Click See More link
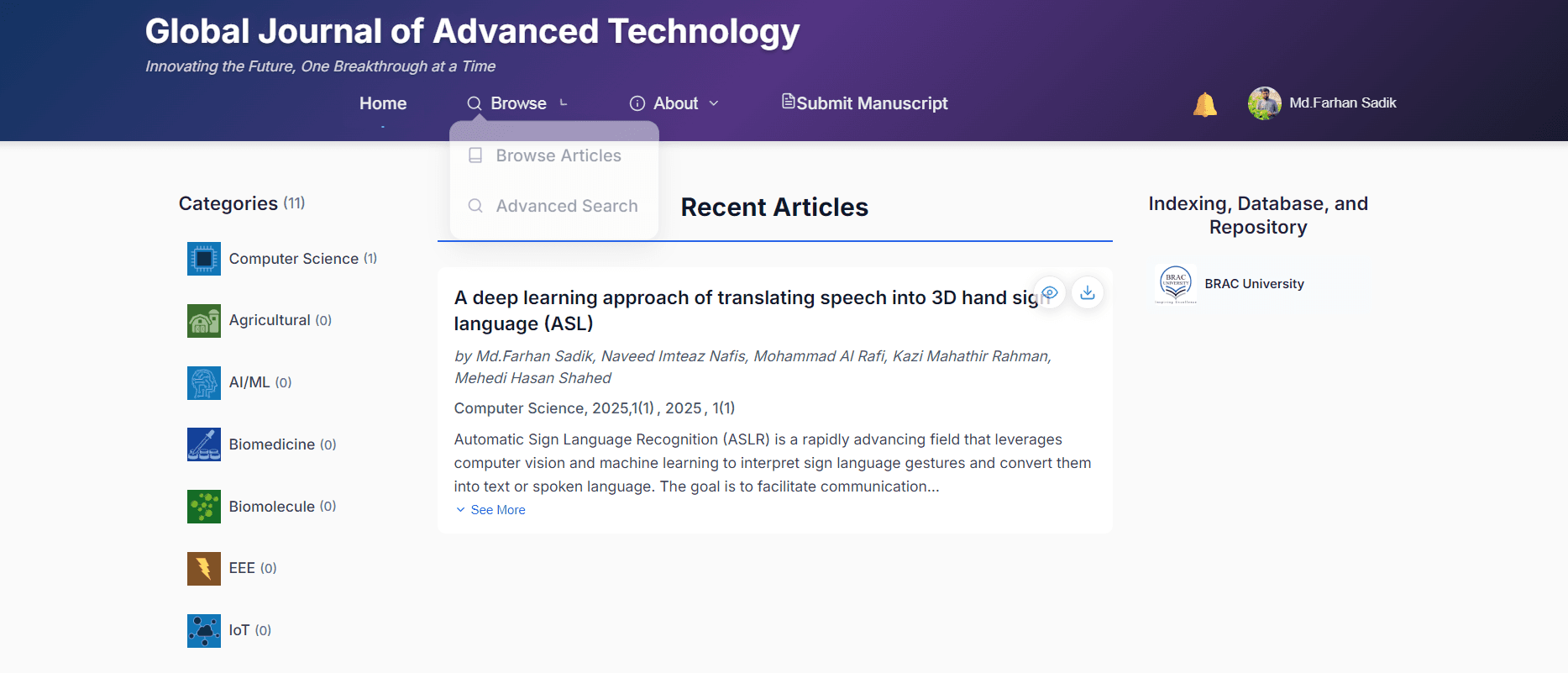Viewport: 1568px width, 673px height. pyautogui.click(x=498, y=510)
